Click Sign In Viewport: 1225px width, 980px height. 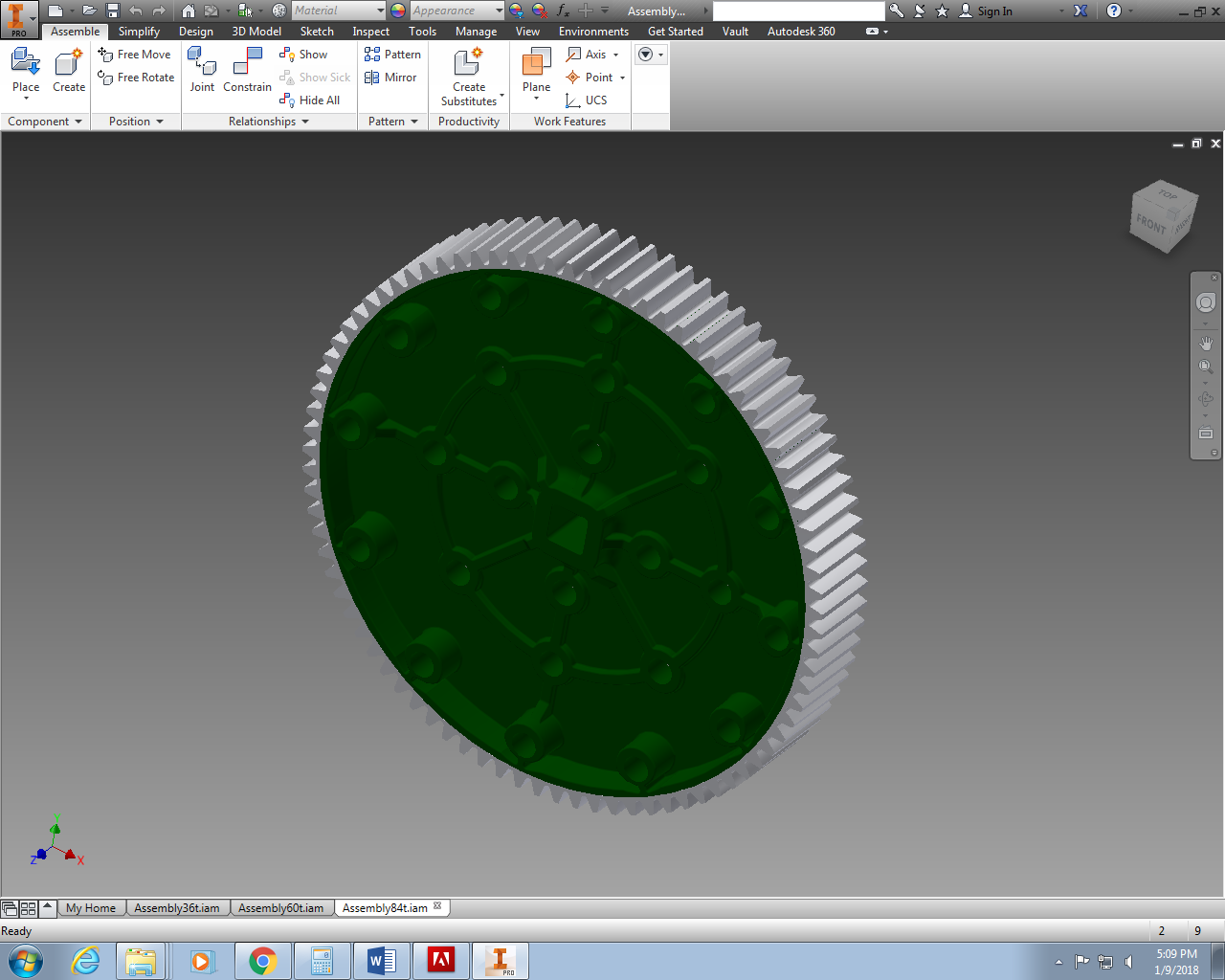pyautogui.click(x=986, y=11)
